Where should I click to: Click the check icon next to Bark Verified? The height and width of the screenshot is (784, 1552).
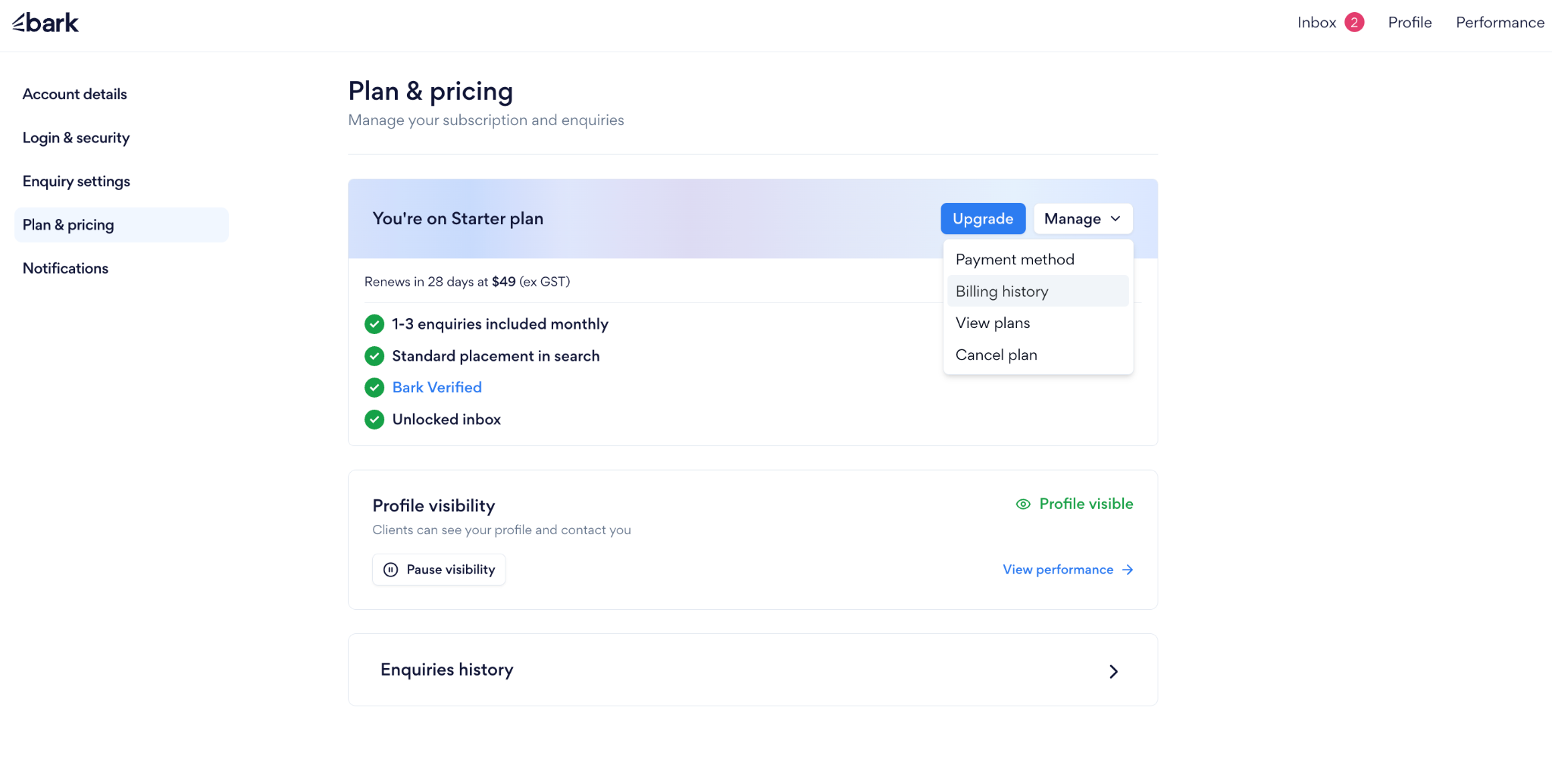tap(374, 388)
